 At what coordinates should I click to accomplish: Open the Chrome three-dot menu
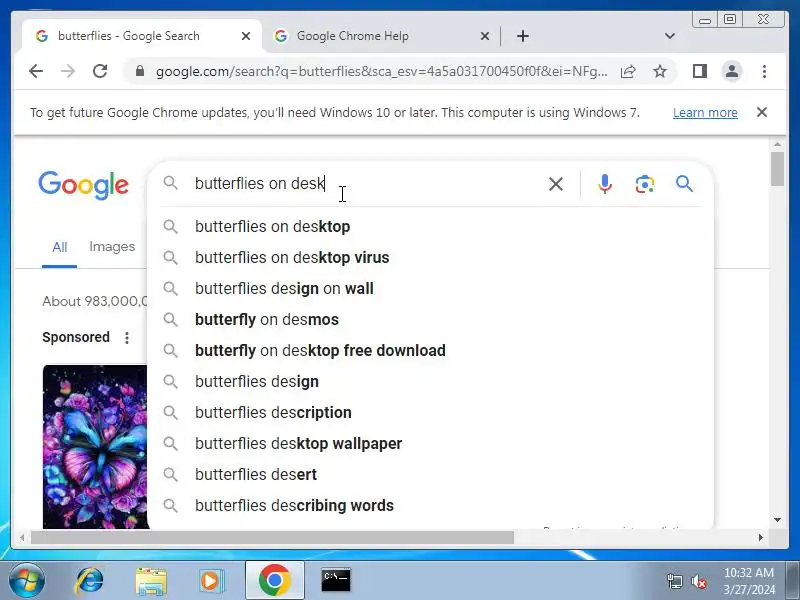click(x=764, y=71)
